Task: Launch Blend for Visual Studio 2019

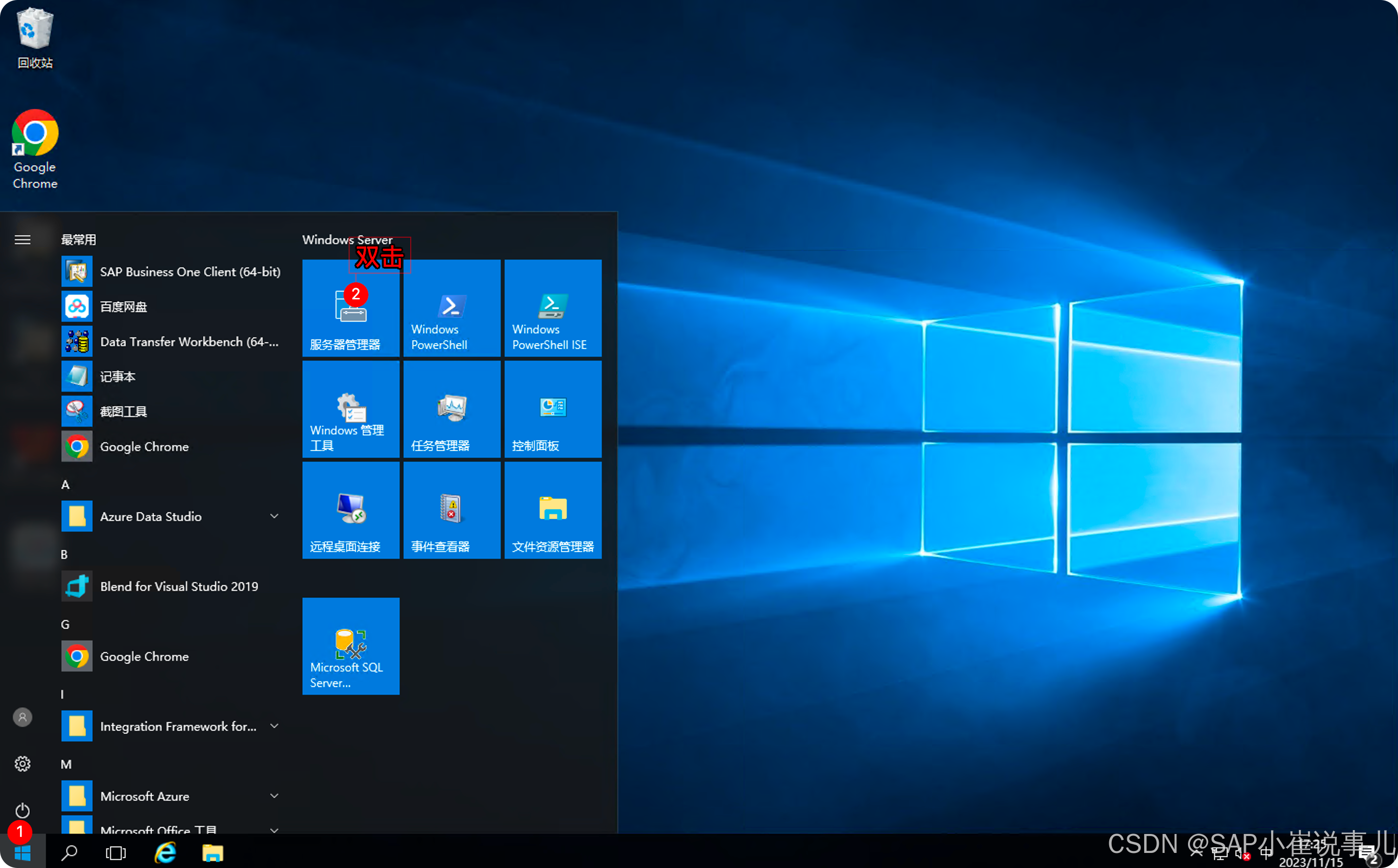Action: point(172,586)
